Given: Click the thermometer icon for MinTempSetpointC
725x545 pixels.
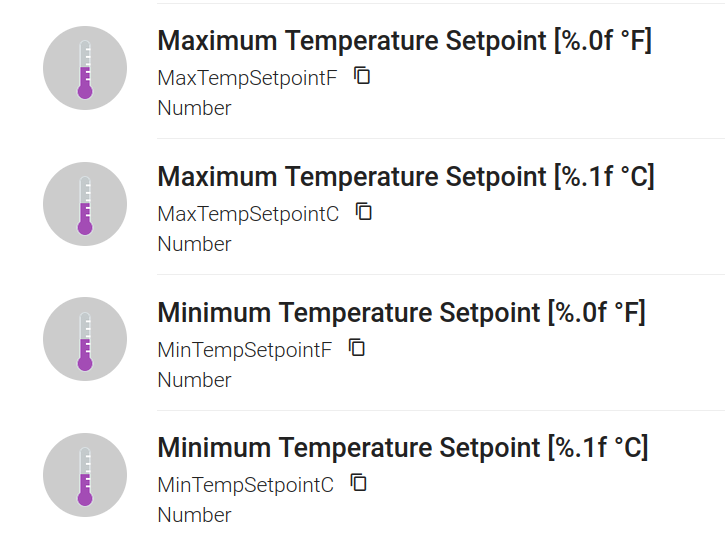Looking at the screenshot, I should (x=85, y=475).
